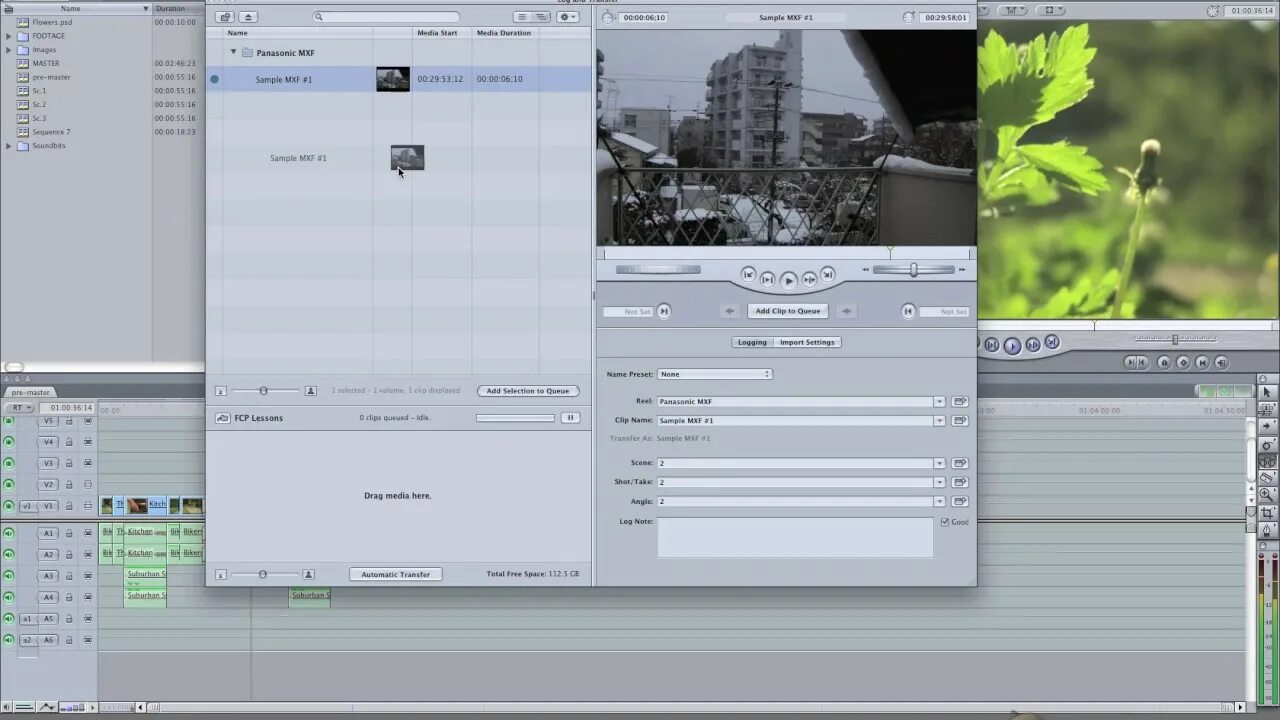Pause the transfer queue

[570, 418]
